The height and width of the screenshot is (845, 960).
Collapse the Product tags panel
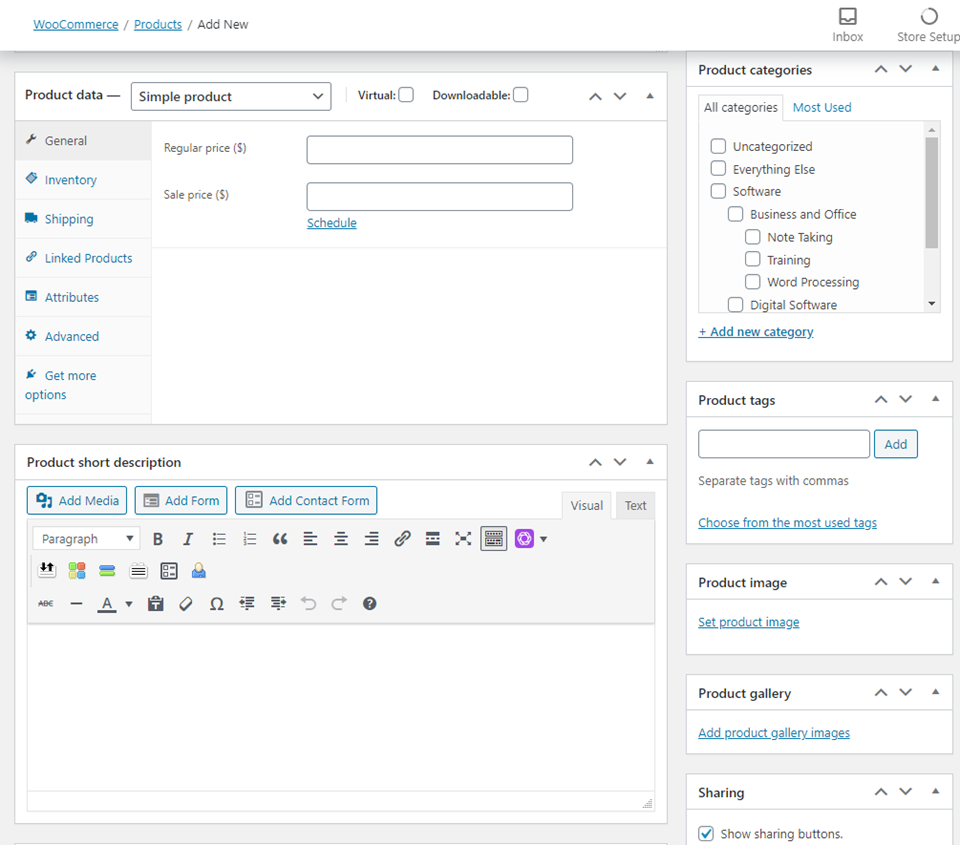click(x=936, y=399)
